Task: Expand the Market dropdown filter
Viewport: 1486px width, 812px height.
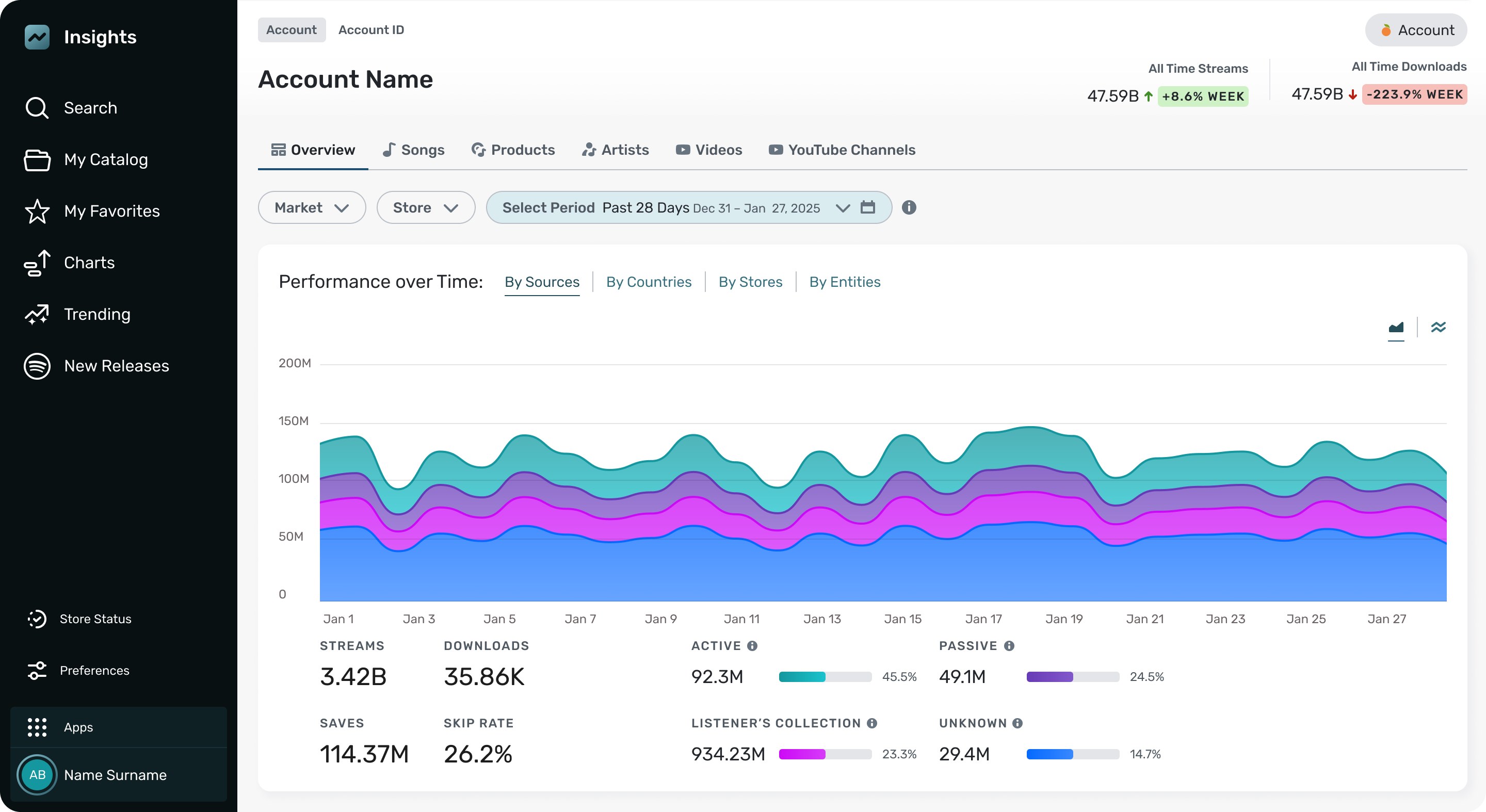Action: [x=312, y=207]
